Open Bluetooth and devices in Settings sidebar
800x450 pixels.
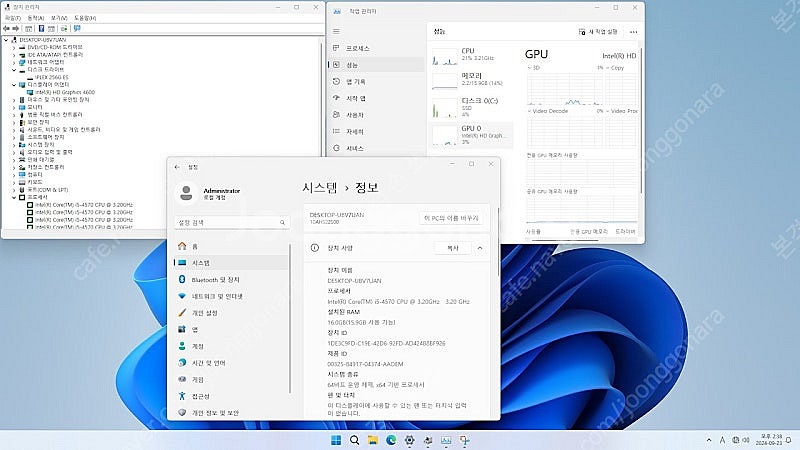tap(232, 280)
